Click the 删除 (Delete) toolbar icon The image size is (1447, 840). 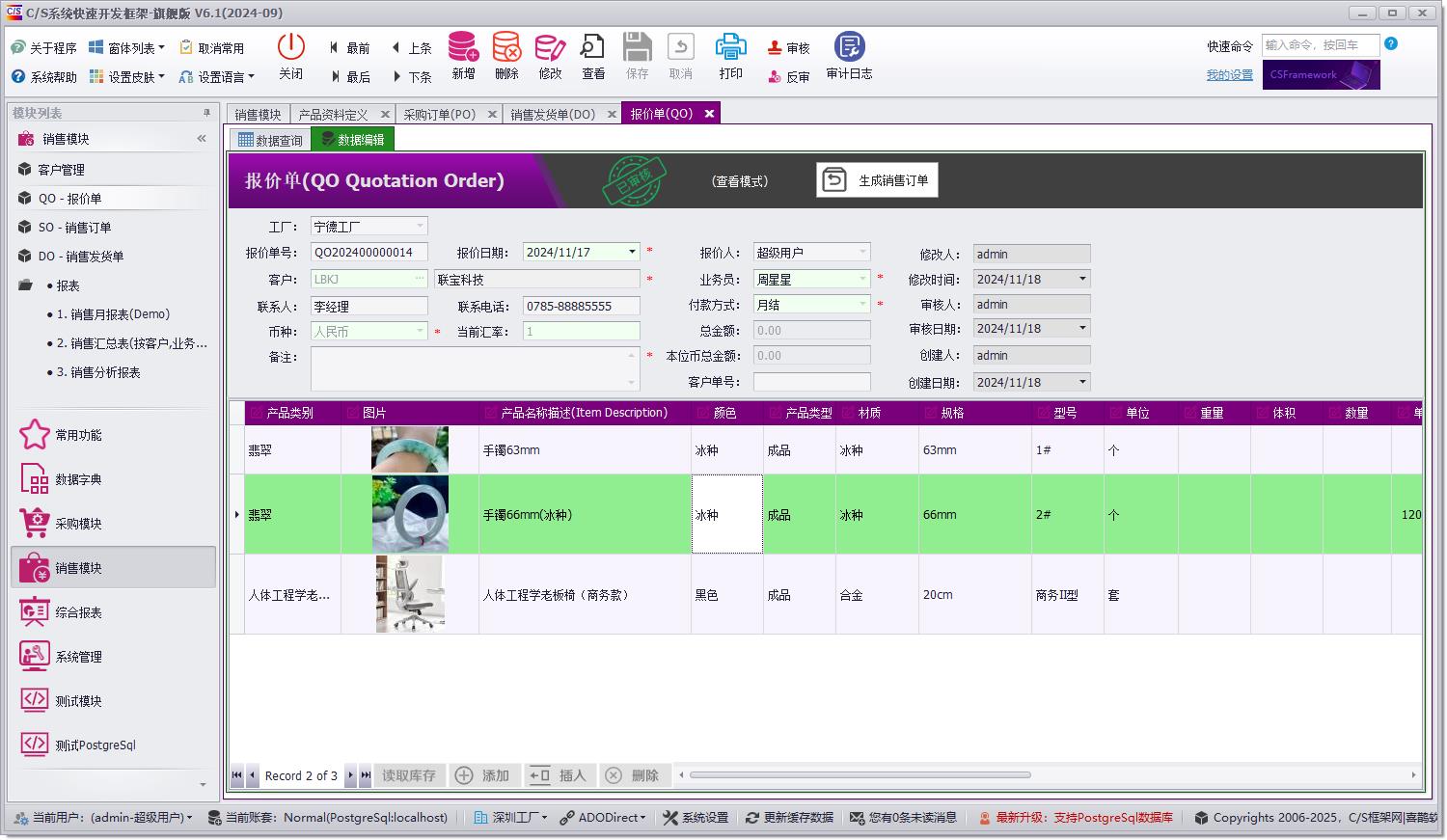pos(505,55)
